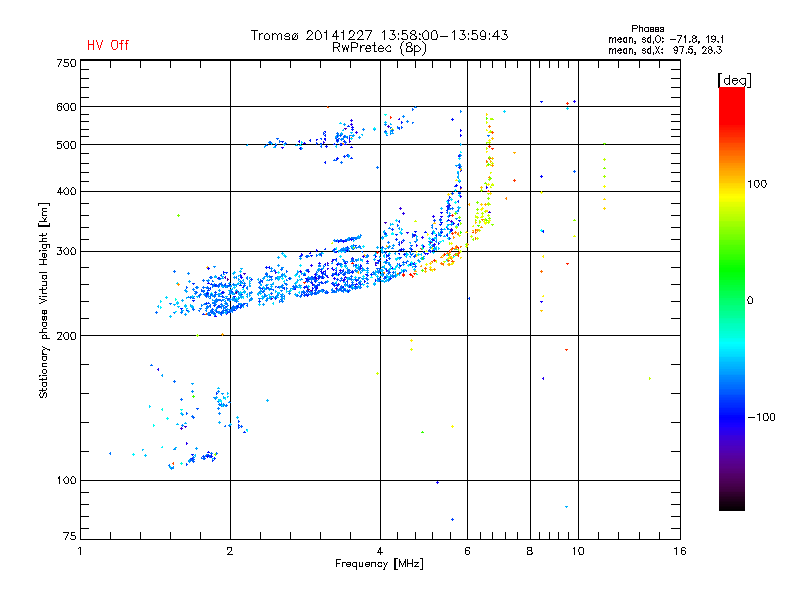Click the x-axis tick label '8'
Viewport: 800px width, 600px height.
530,551
